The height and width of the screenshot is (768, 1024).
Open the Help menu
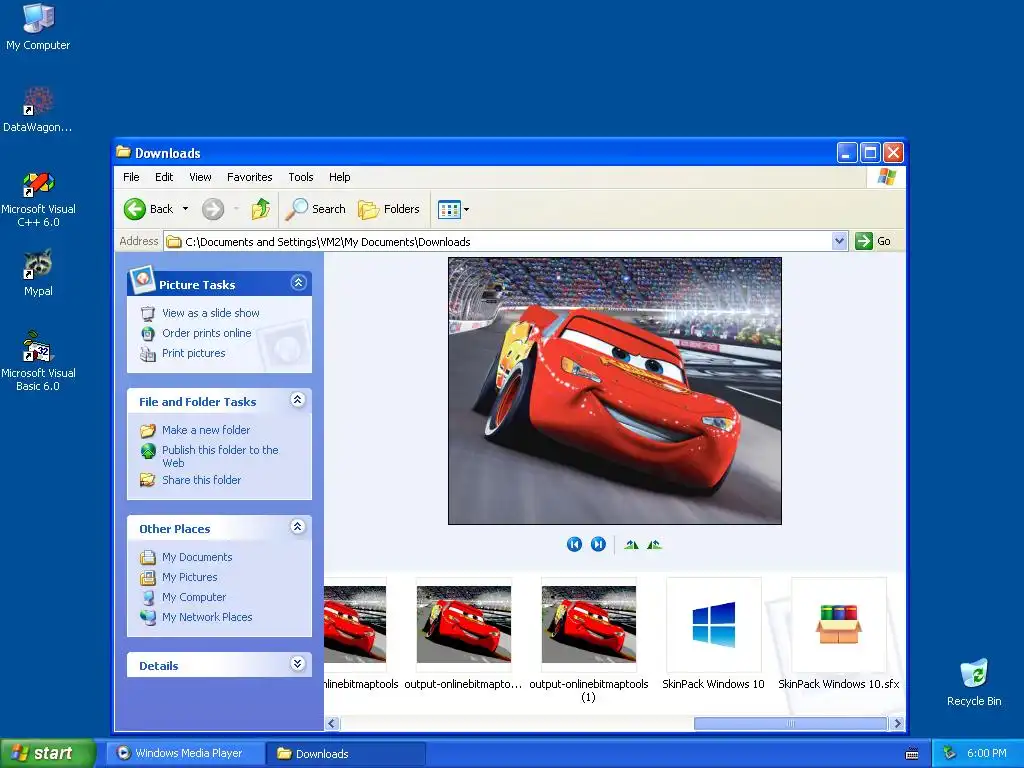[x=340, y=177]
